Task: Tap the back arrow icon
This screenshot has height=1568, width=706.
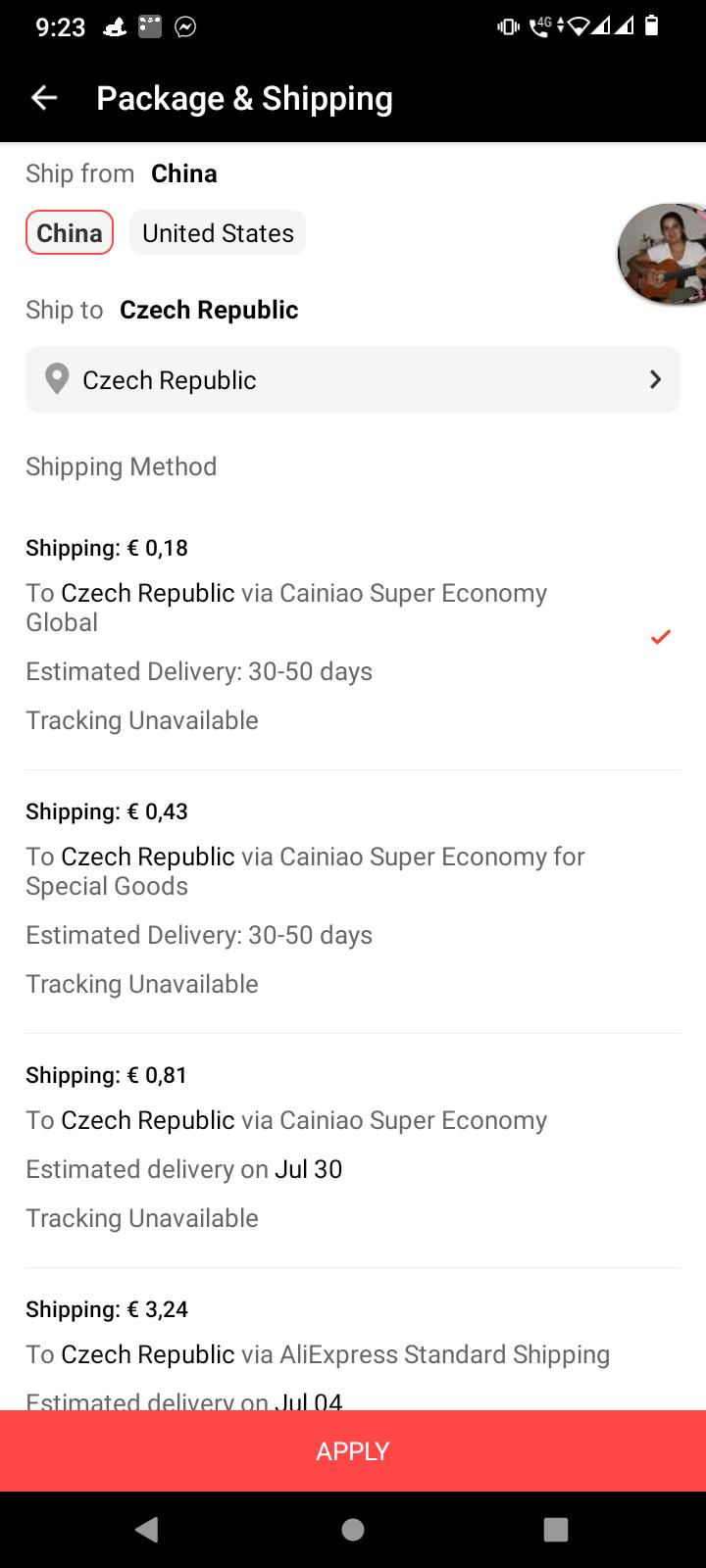Action: click(x=44, y=98)
